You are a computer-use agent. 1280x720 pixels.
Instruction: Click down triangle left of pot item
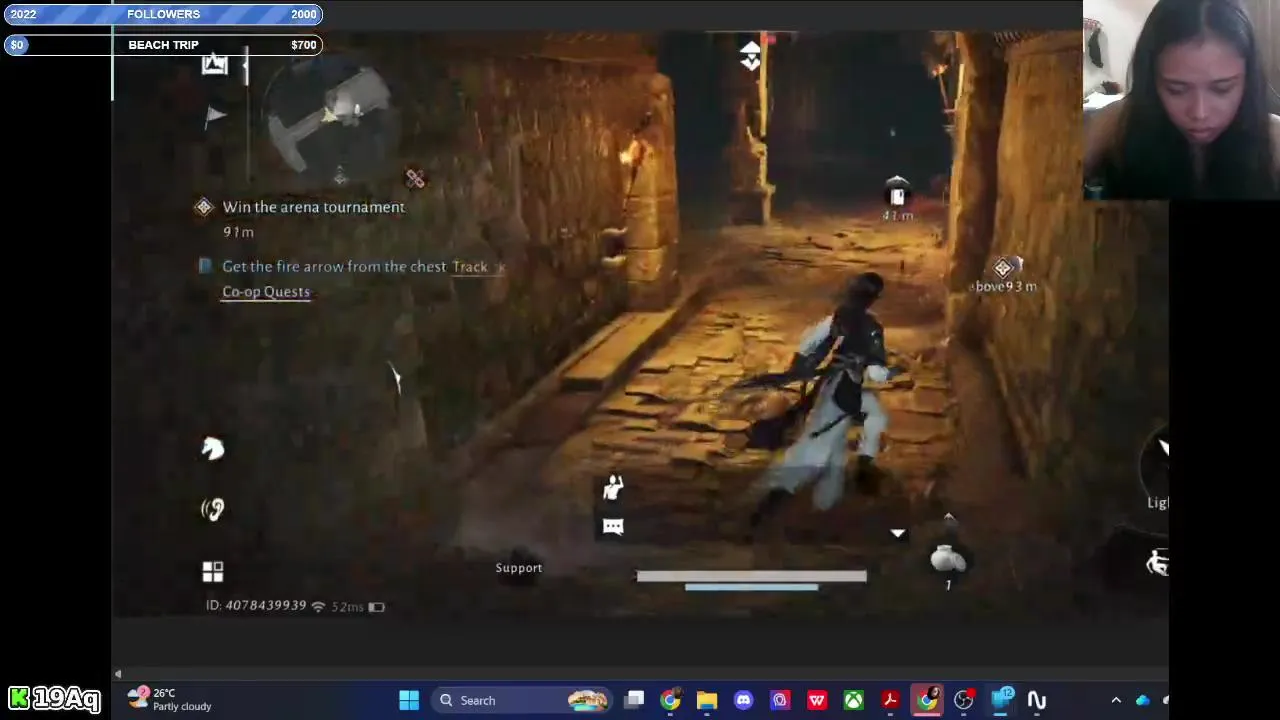pos(898,534)
